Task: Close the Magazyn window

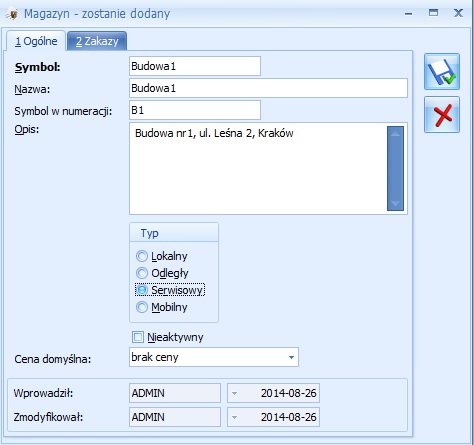Action: pos(458,13)
